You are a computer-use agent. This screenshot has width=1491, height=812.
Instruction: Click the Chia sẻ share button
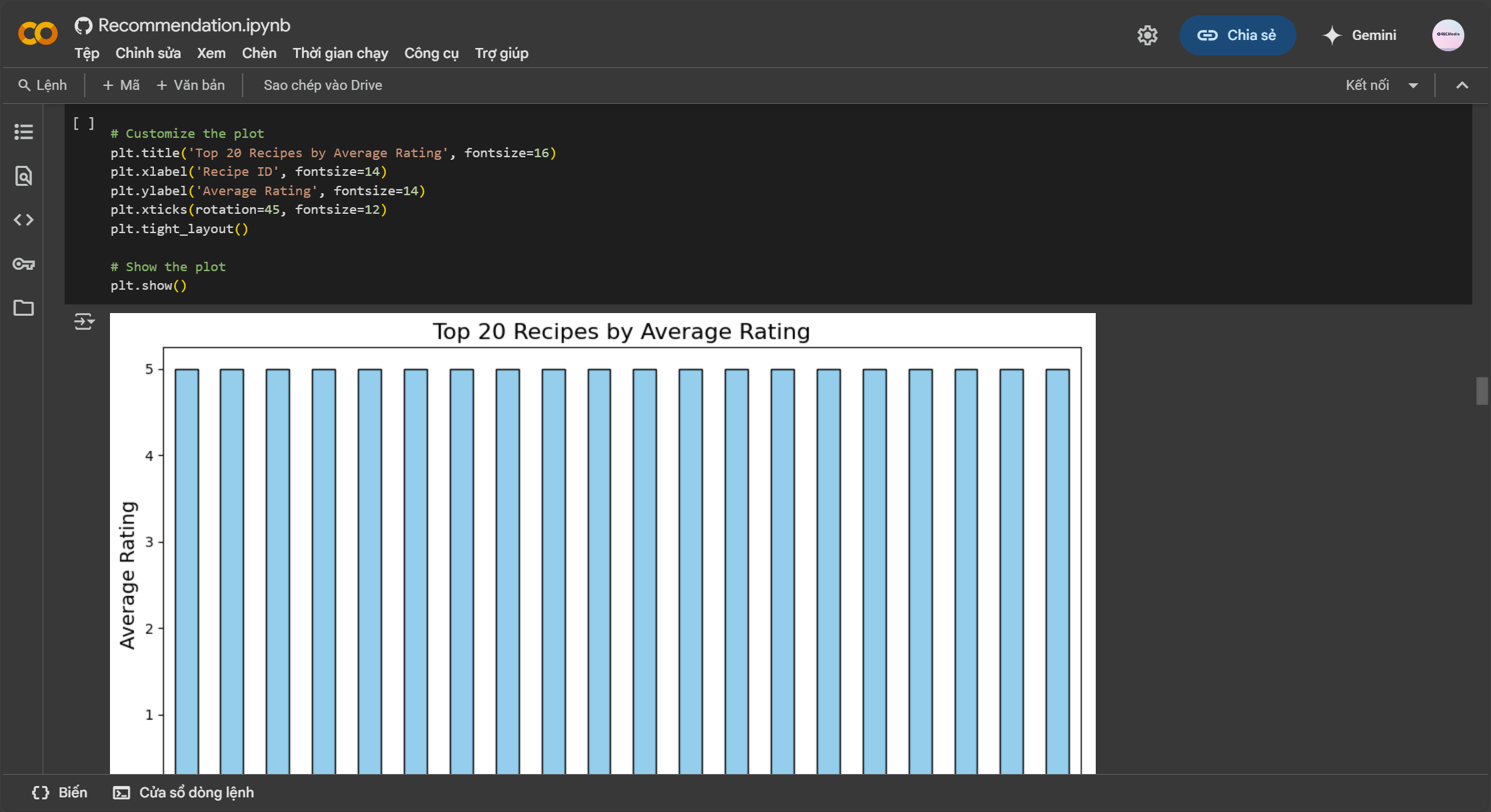pyautogui.click(x=1237, y=35)
